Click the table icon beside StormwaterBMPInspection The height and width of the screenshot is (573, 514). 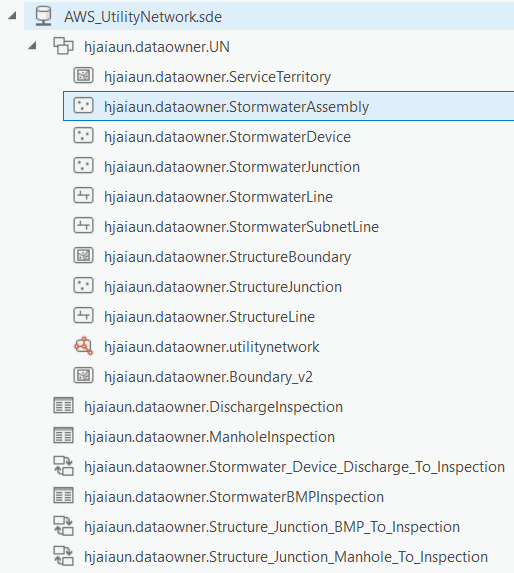tap(64, 496)
